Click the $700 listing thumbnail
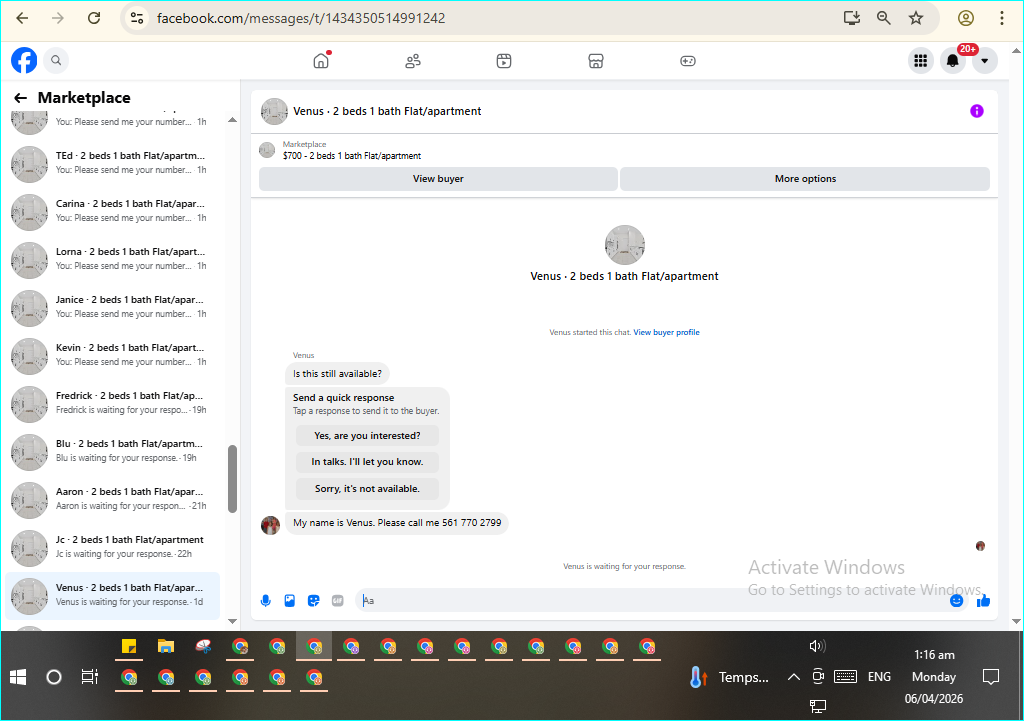1024x721 pixels. click(x=267, y=150)
